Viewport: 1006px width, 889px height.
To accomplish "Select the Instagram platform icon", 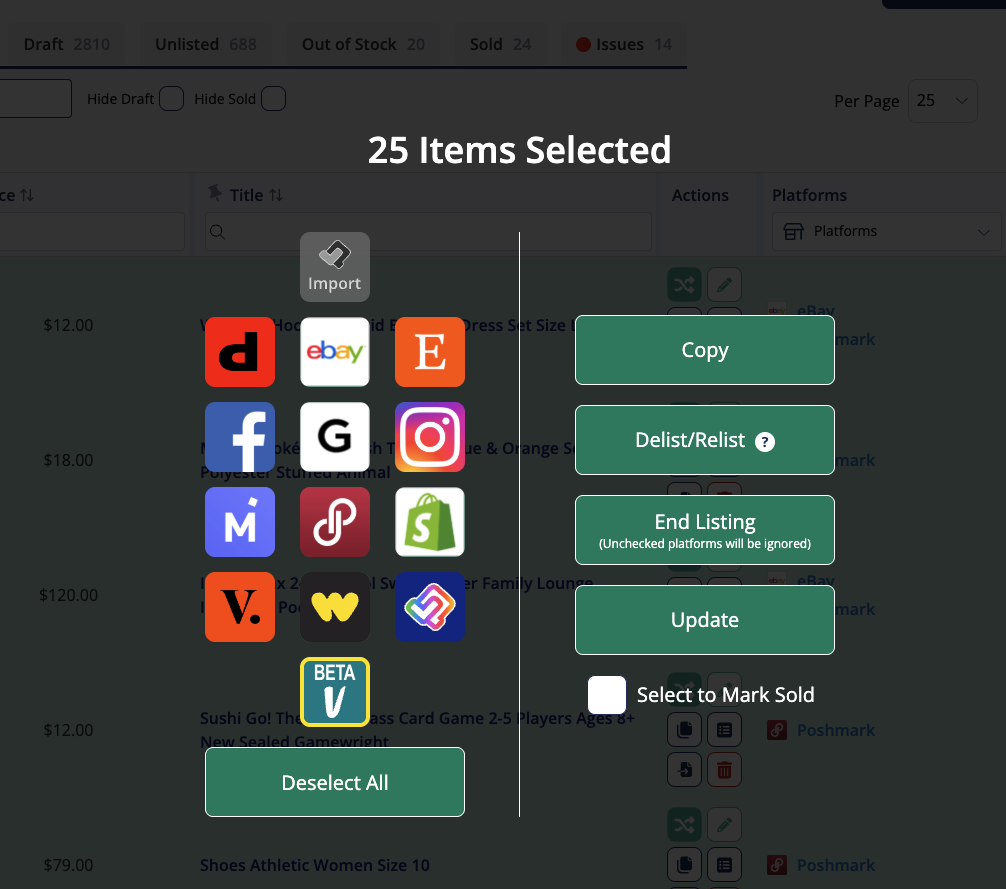I will [430, 437].
